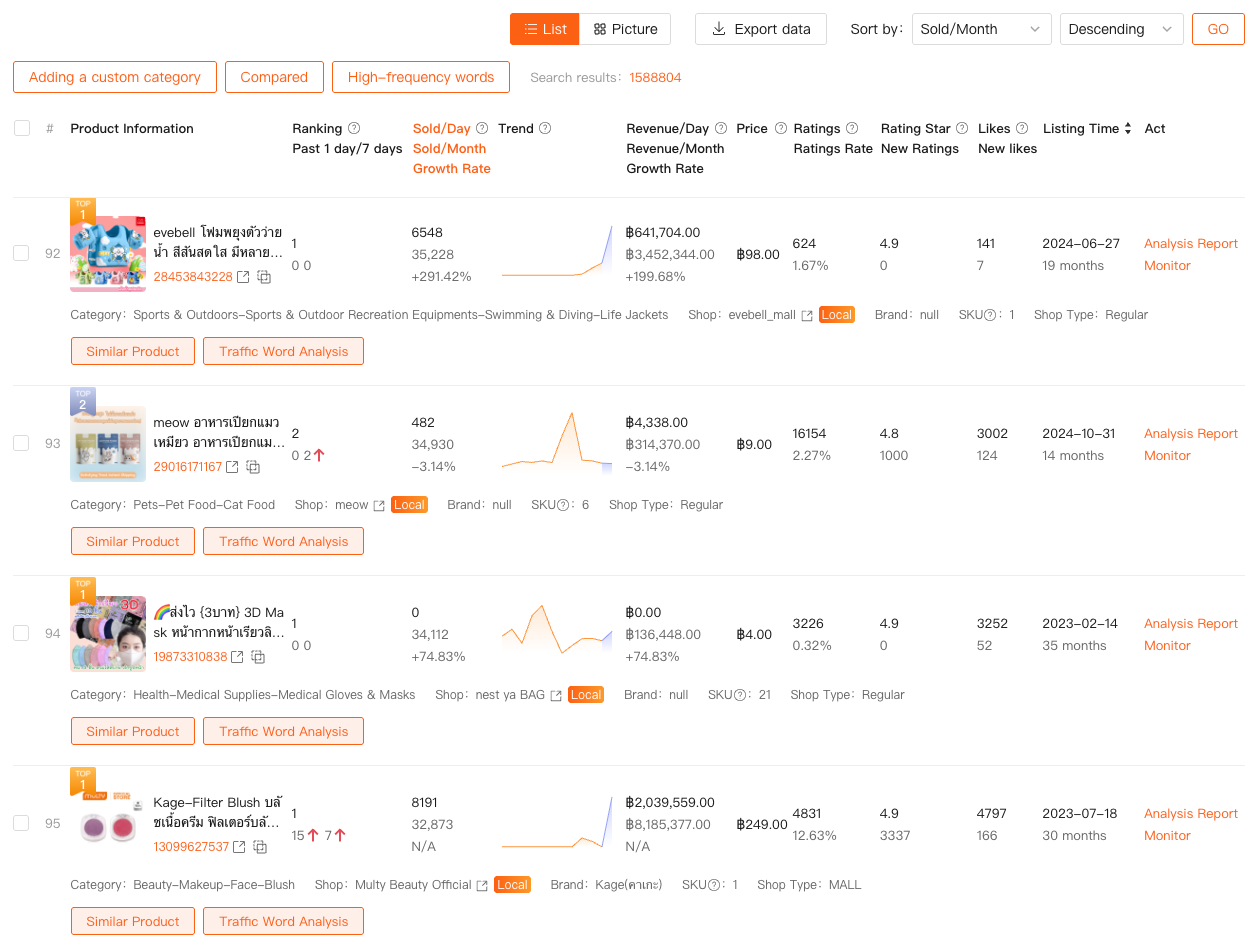This screenshot has width=1254, height=947.
Task: Select checkbox for row 92 evebell
Action: (21, 253)
